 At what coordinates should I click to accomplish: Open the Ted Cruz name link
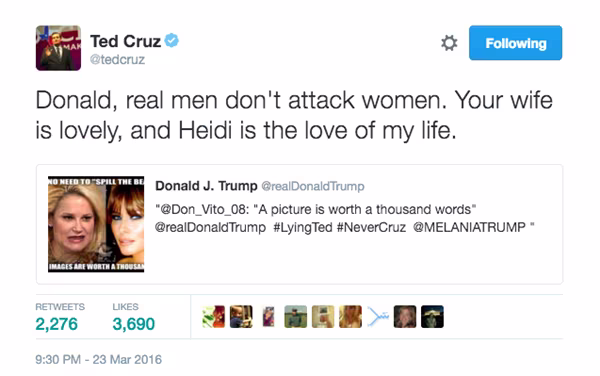[x=125, y=41]
